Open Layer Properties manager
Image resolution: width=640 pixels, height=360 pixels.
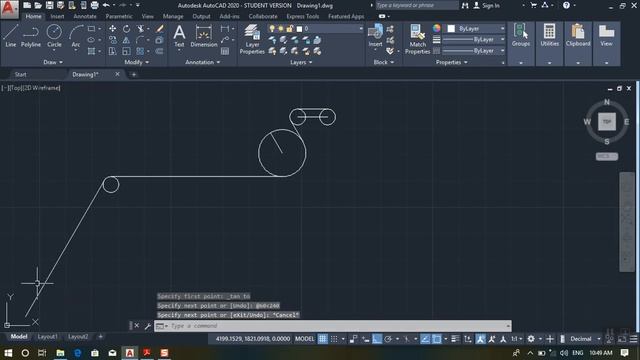point(252,39)
